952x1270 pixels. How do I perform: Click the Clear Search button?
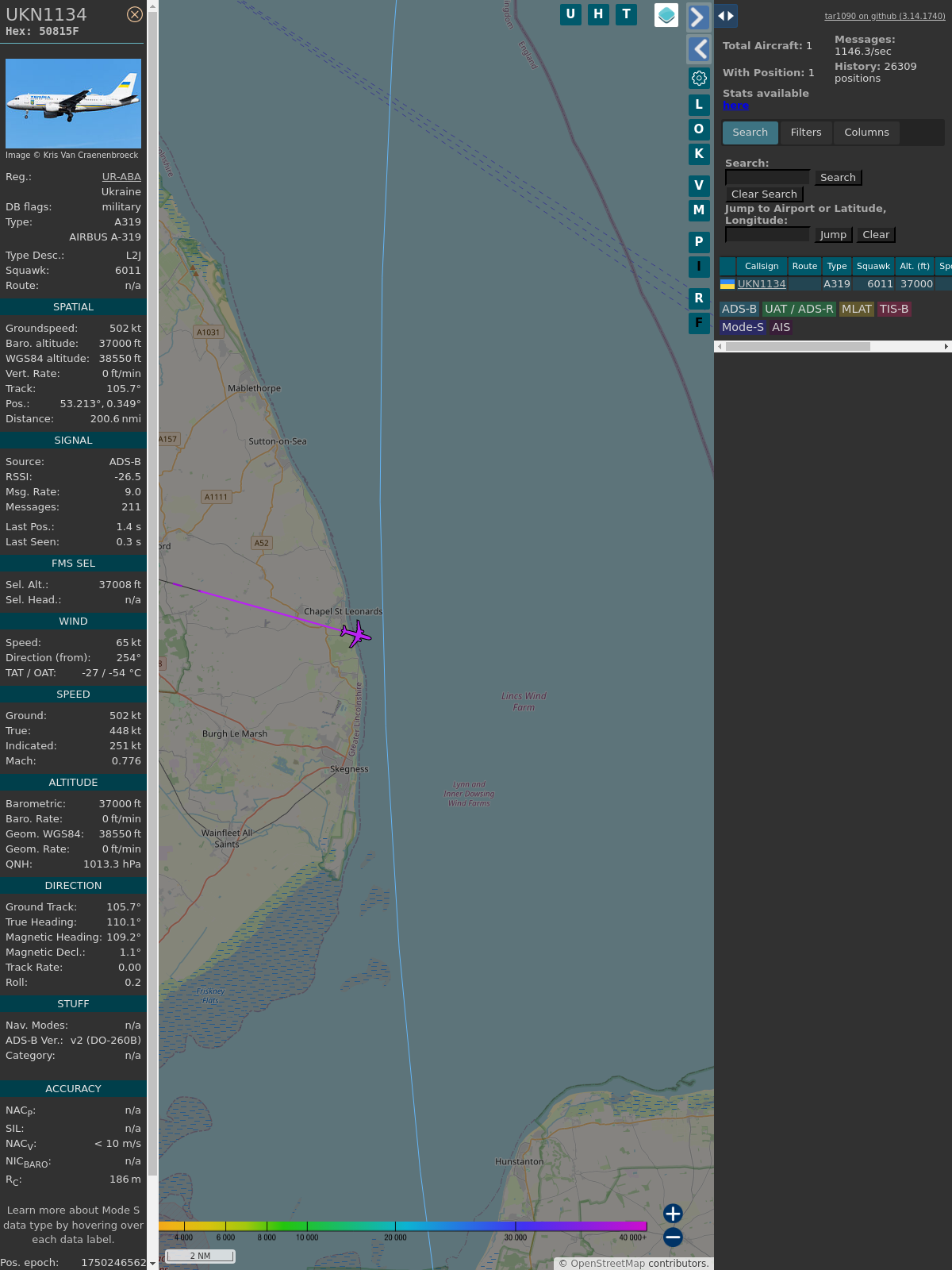tap(764, 194)
